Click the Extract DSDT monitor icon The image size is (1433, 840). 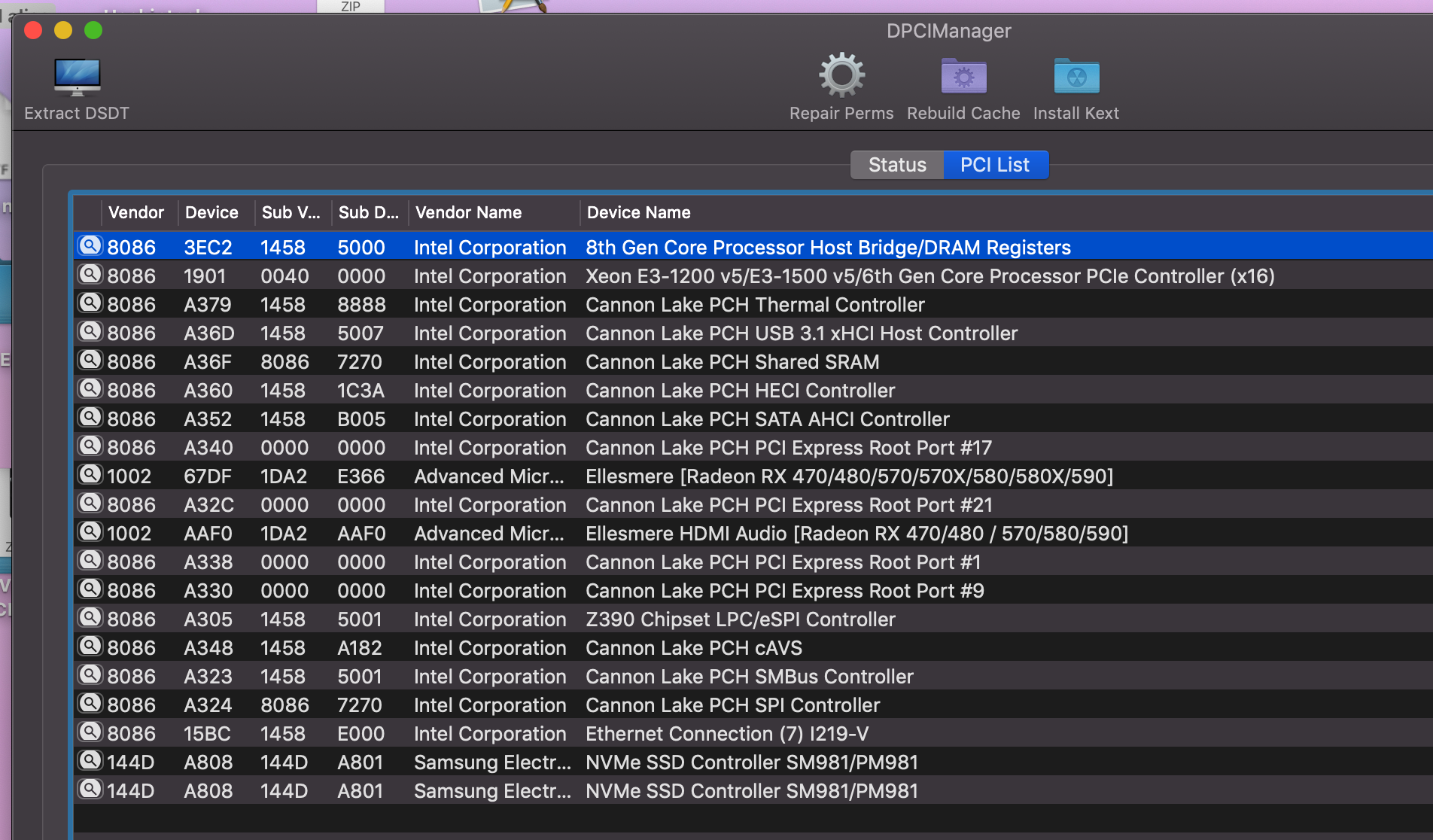click(x=77, y=77)
